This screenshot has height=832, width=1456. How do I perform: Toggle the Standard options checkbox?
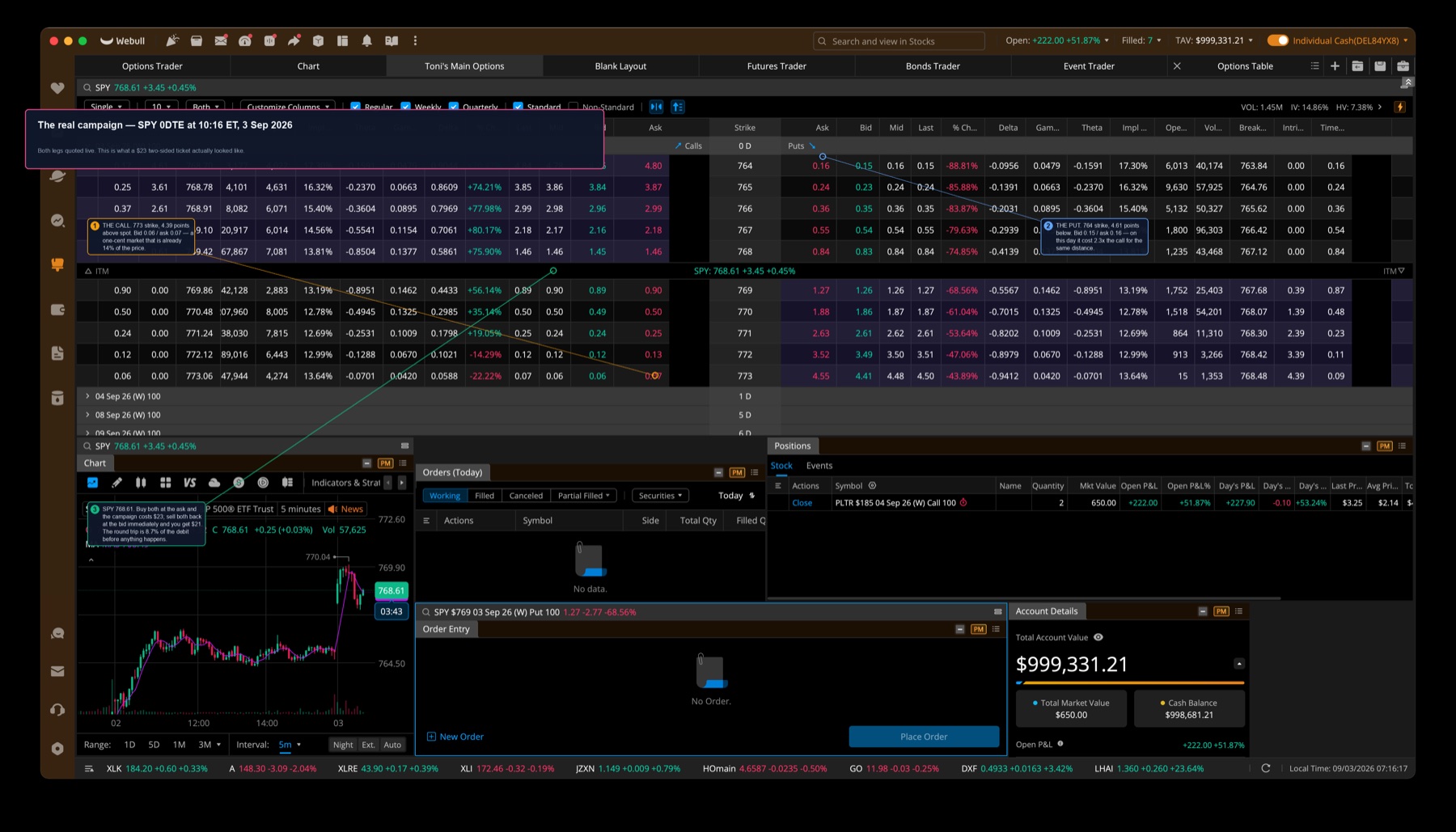click(518, 107)
